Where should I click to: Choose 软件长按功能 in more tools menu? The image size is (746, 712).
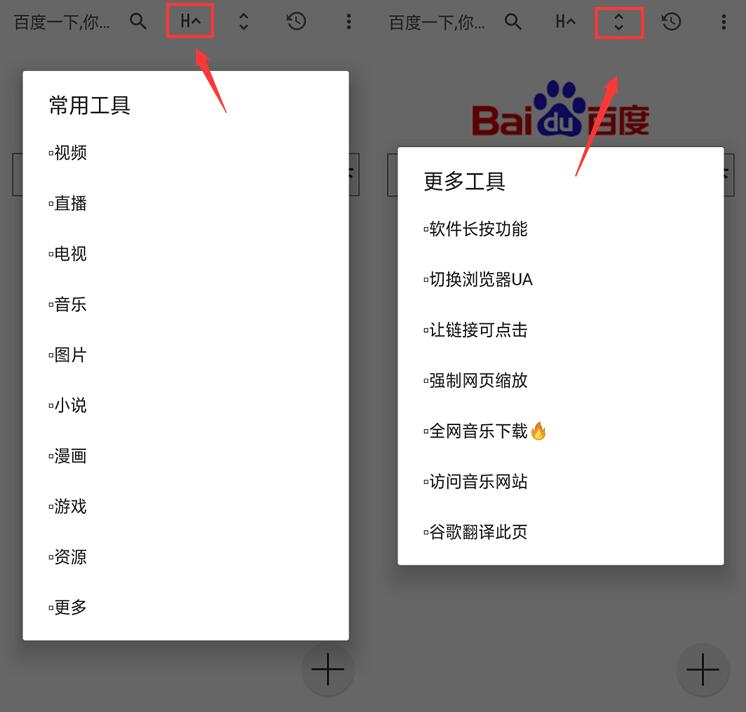click(x=475, y=229)
